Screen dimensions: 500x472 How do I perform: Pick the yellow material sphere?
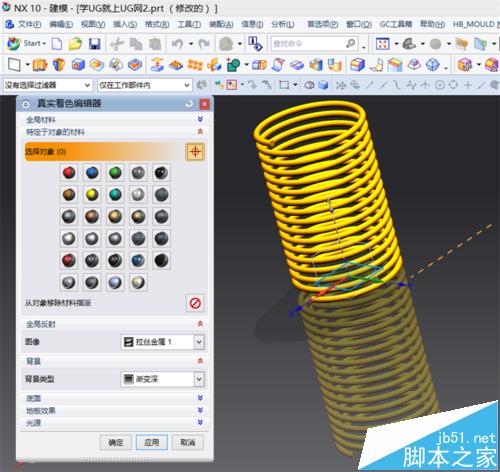click(92, 195)
